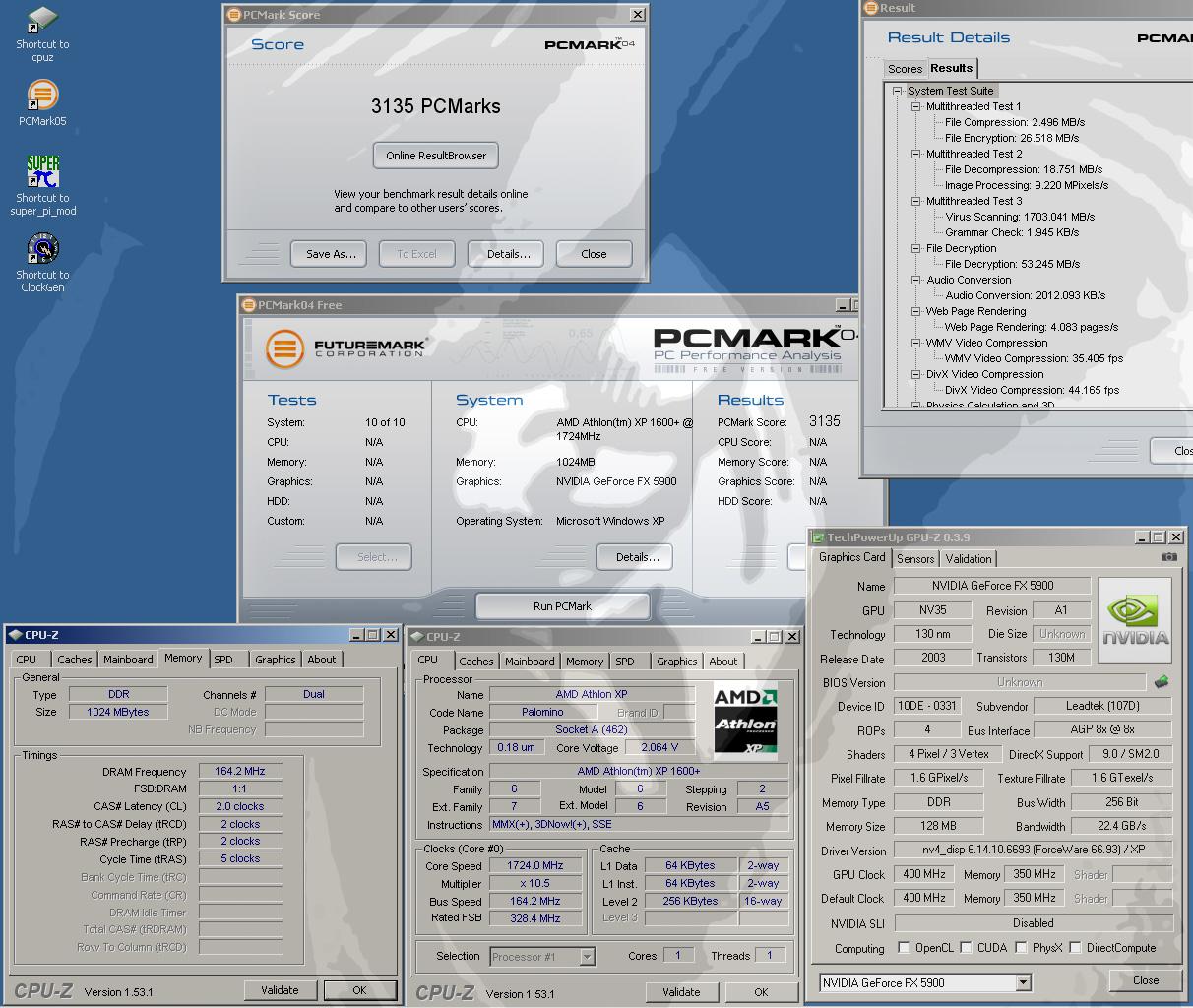This screenshot has height=1008, width=1193.
Task: Click the Close button in GPU-Z
Action: coord(1146,980)
